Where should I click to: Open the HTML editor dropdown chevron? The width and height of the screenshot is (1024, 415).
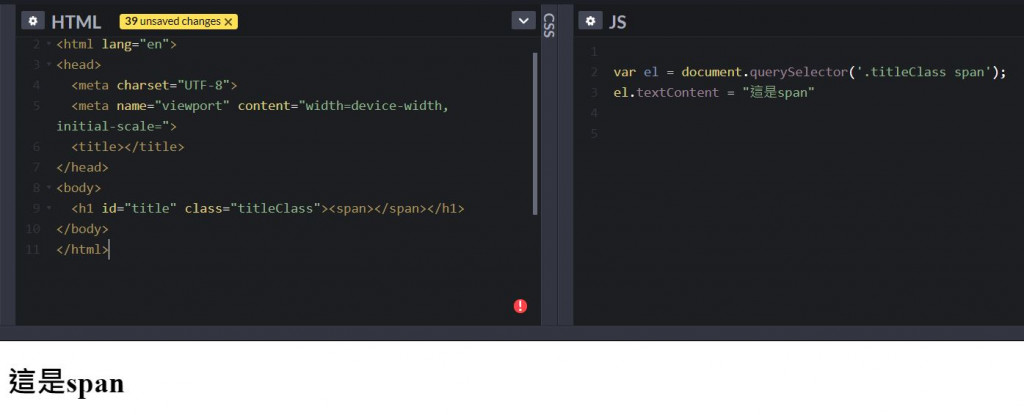523,21
